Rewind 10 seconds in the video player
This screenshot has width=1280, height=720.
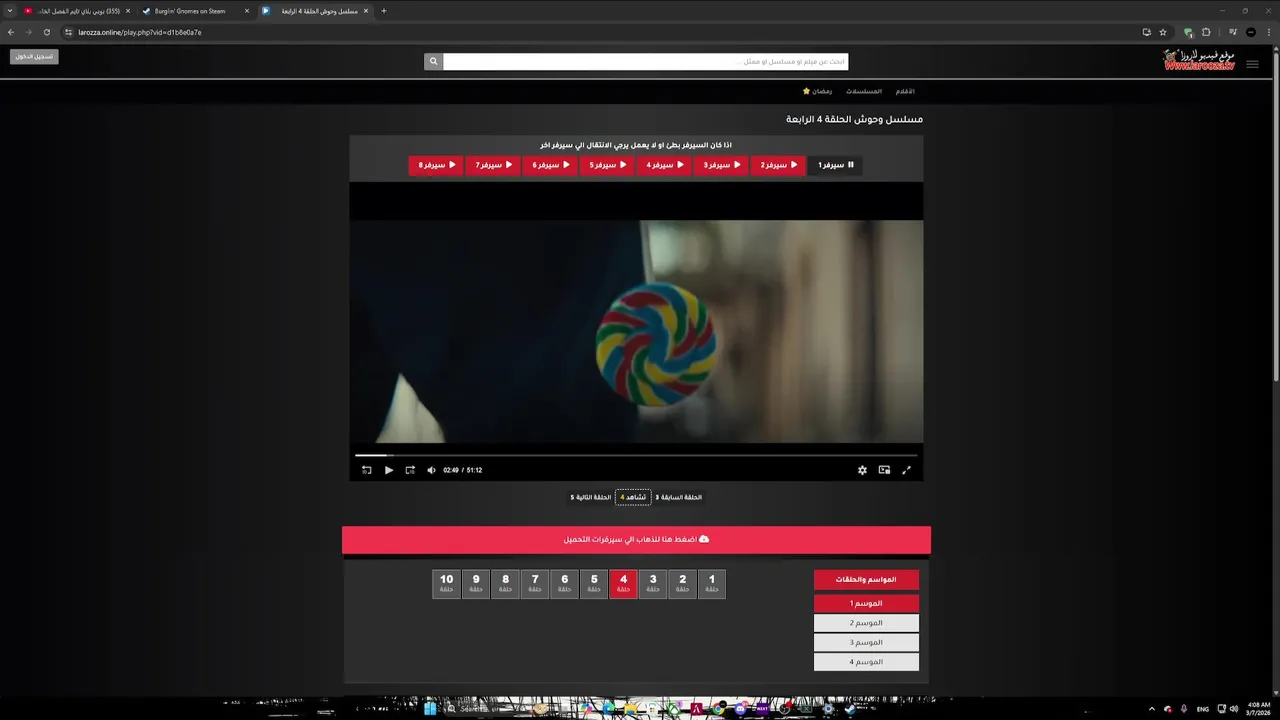[x=367, y=470]
